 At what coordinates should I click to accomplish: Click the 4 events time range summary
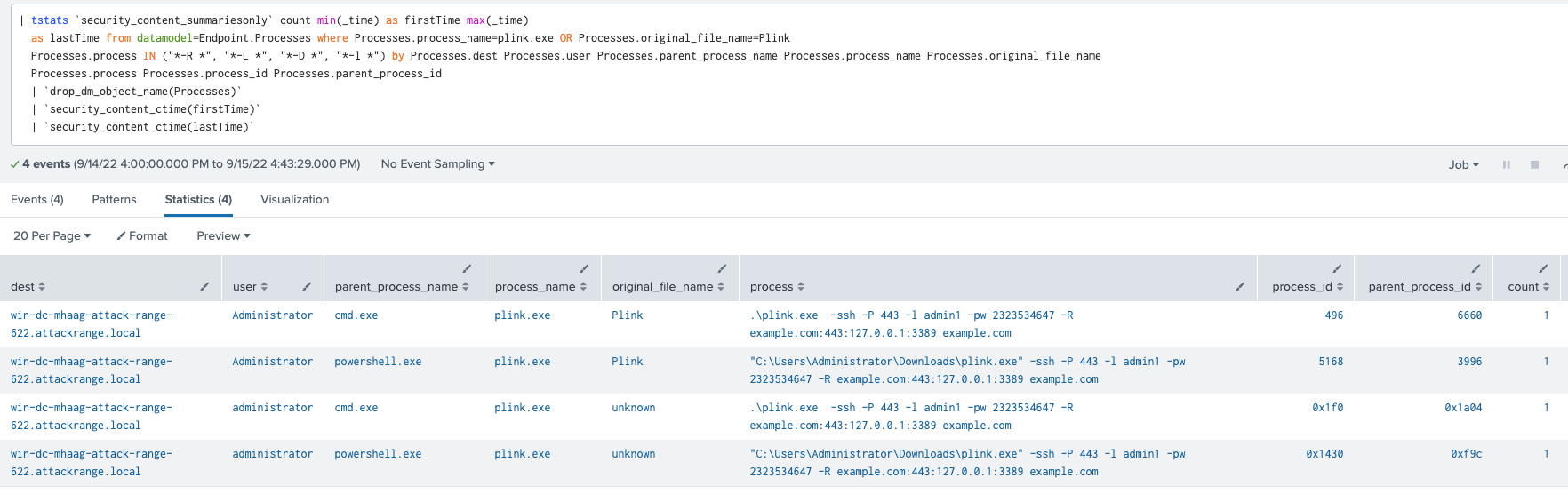tap(185, 163)
